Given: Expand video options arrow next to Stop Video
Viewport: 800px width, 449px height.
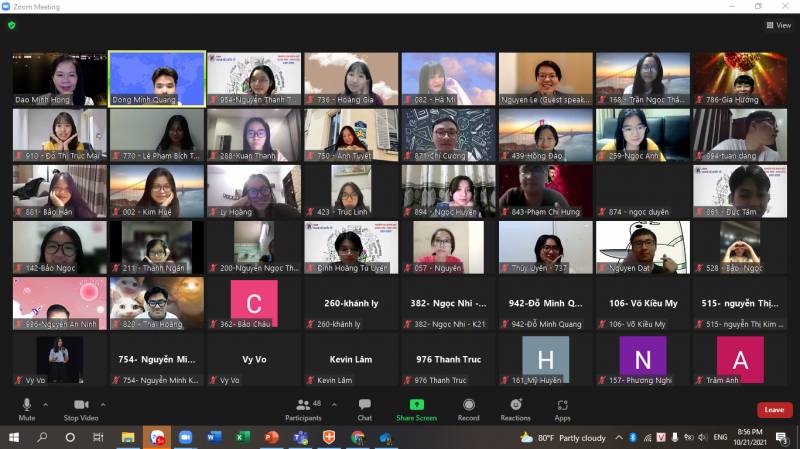Looking at the screenshot, I should click(104, 404).
